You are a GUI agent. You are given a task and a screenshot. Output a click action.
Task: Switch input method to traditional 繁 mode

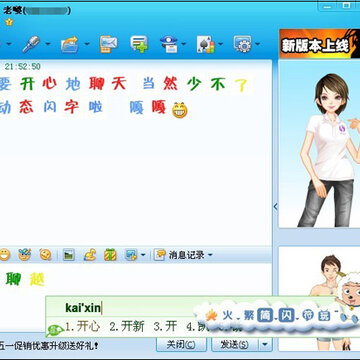coord(249,315)
